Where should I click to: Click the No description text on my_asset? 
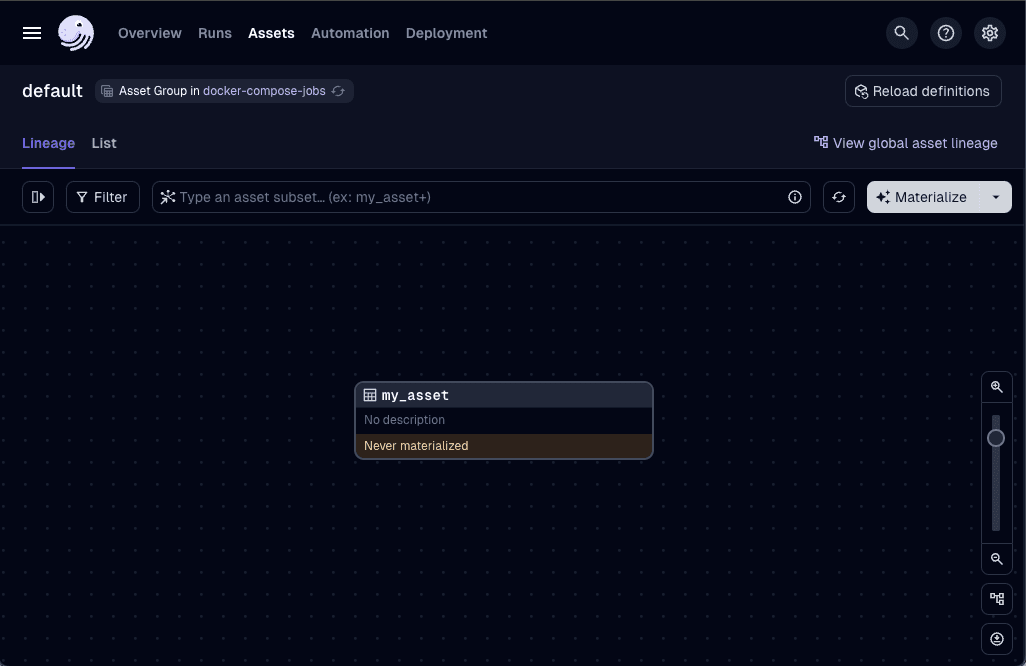pos(404,420)
